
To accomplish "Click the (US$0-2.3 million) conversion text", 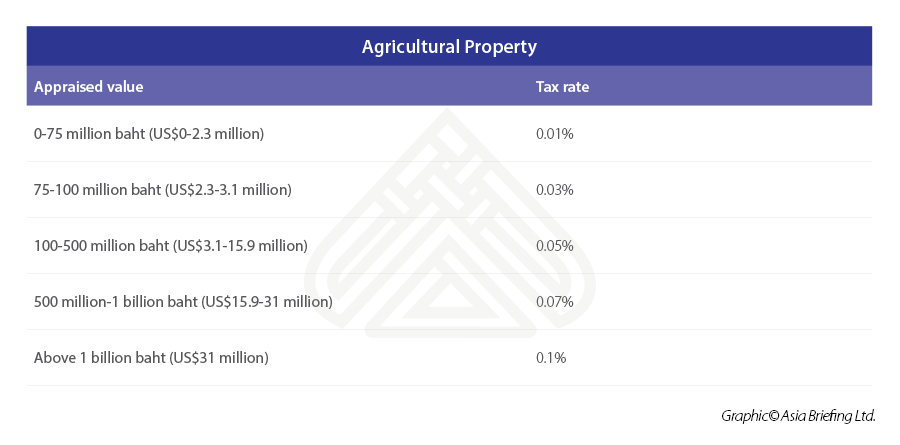I will click(x=206, y=133).
